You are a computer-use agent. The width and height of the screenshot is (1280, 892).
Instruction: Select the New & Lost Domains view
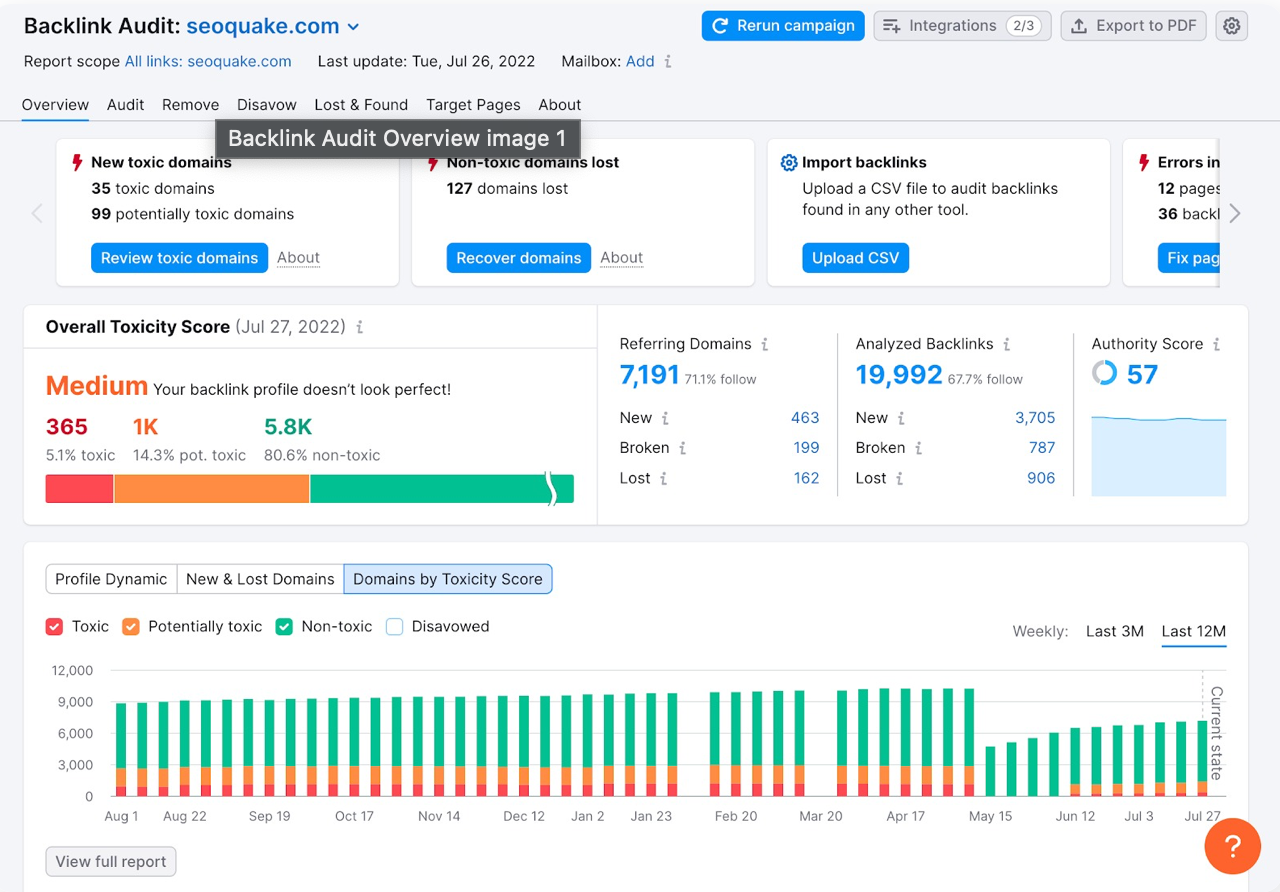point(260,579)
